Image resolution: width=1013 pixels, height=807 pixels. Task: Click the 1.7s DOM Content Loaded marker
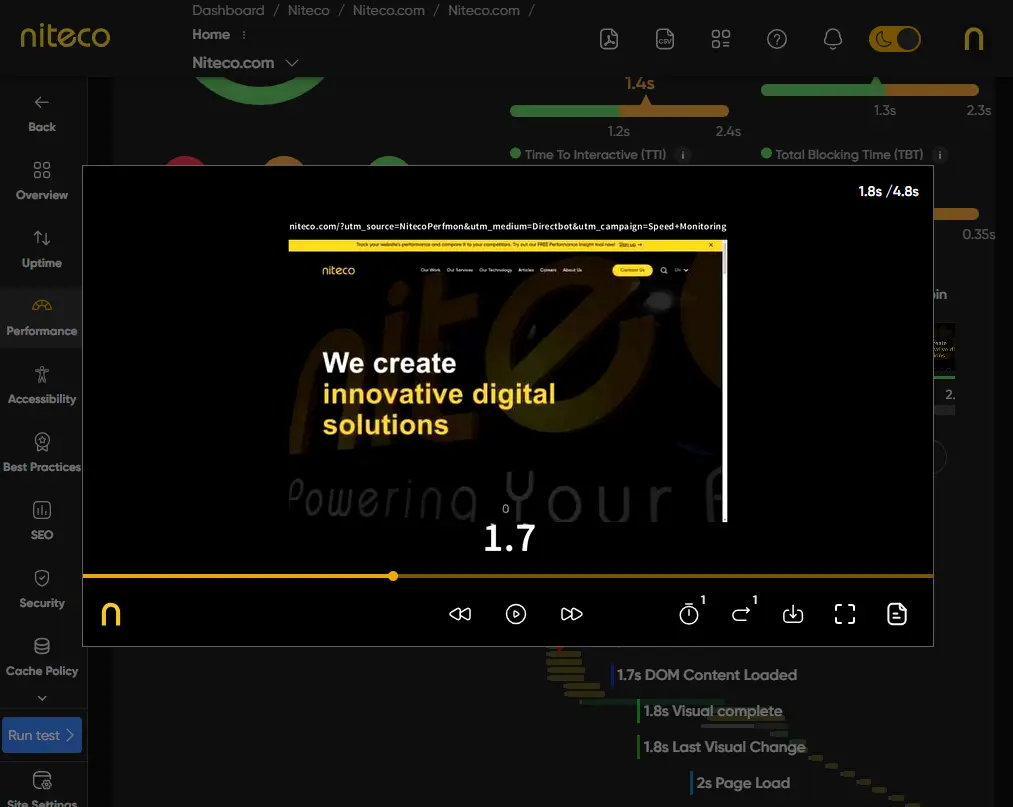coord(707,675)
